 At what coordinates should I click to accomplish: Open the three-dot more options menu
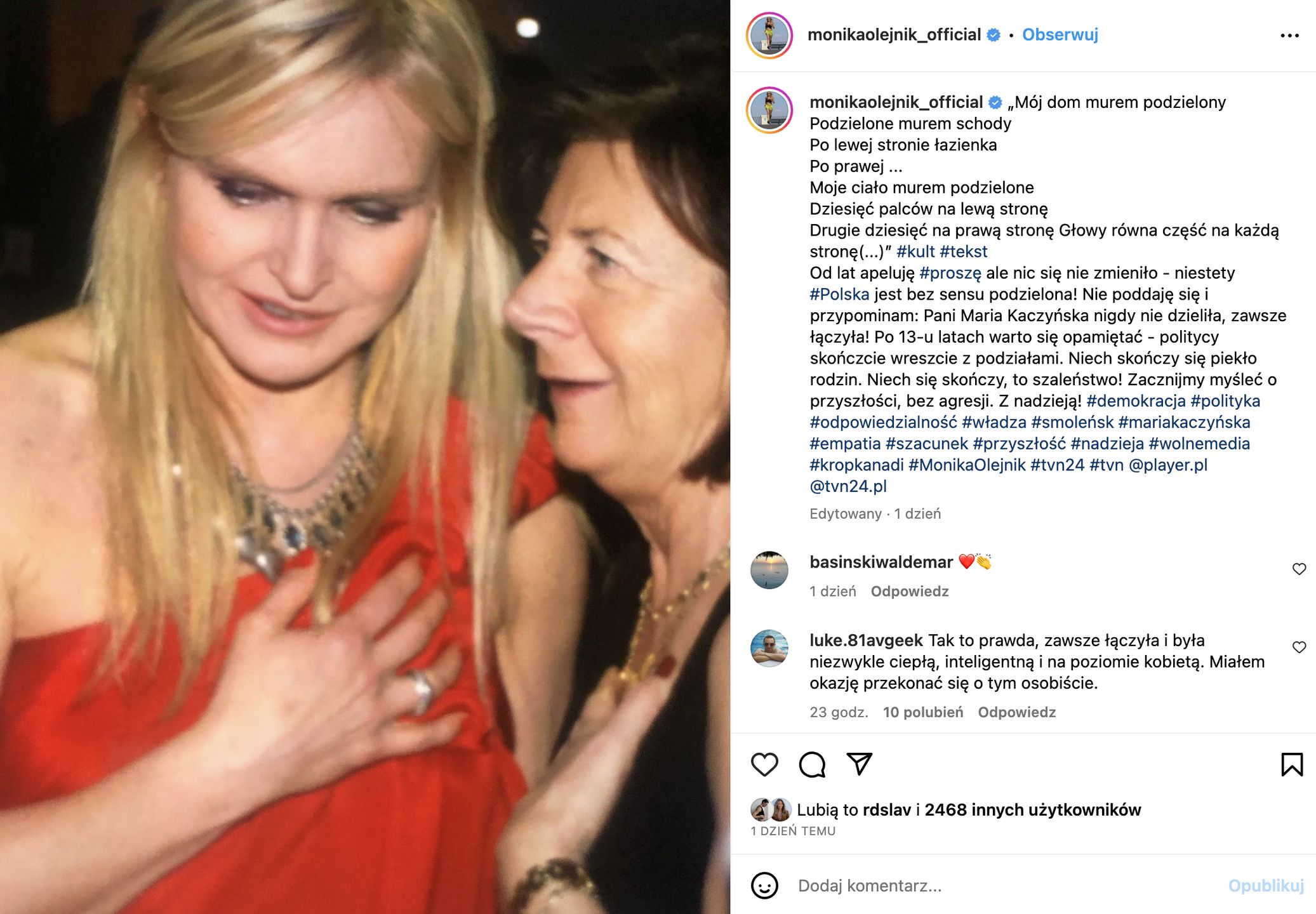(x=1289, y=36)
